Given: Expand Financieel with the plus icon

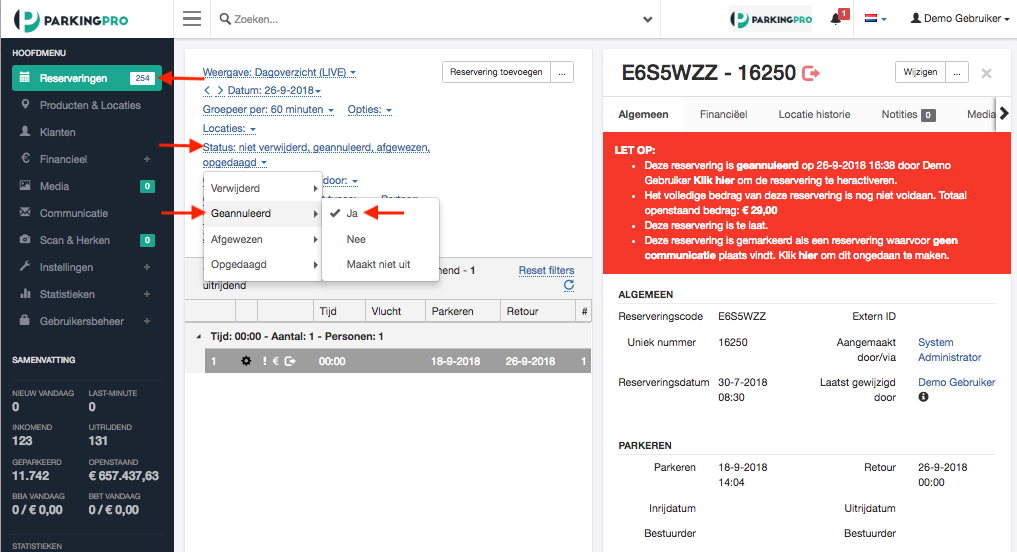Looking at the screenshot, I should tap(147, 159).
